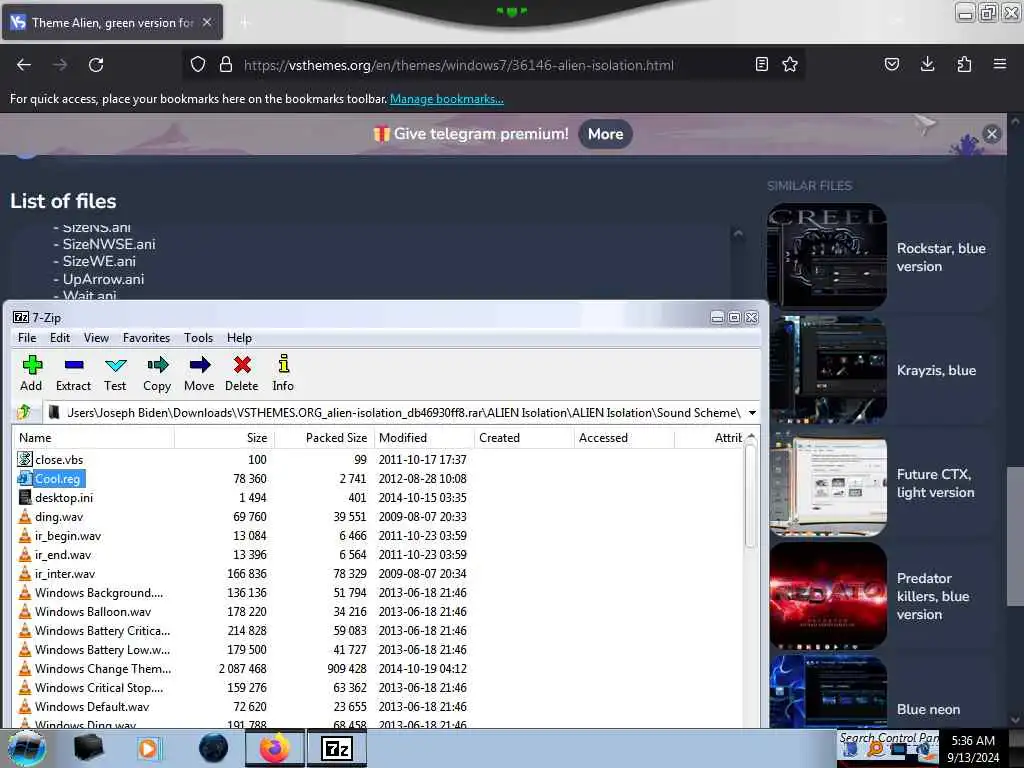Open the Firefox application hamburger menu
This screenshot has width=1024, height=768.
coord(999,64)
